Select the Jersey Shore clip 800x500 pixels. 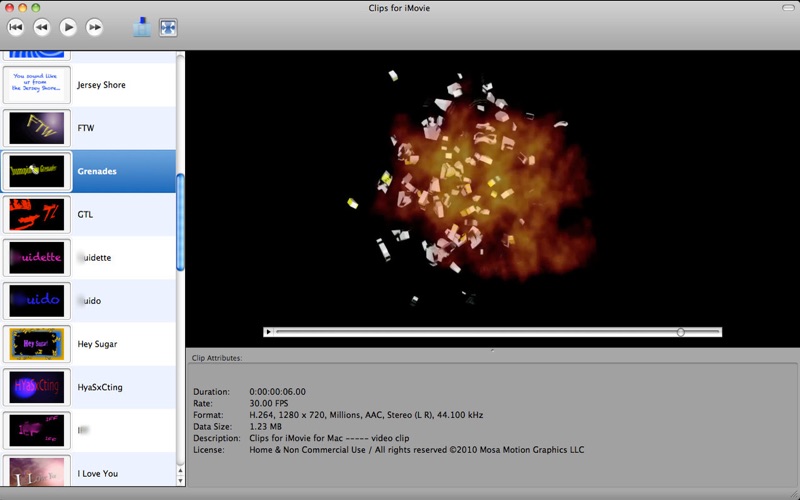coord(101,85)
